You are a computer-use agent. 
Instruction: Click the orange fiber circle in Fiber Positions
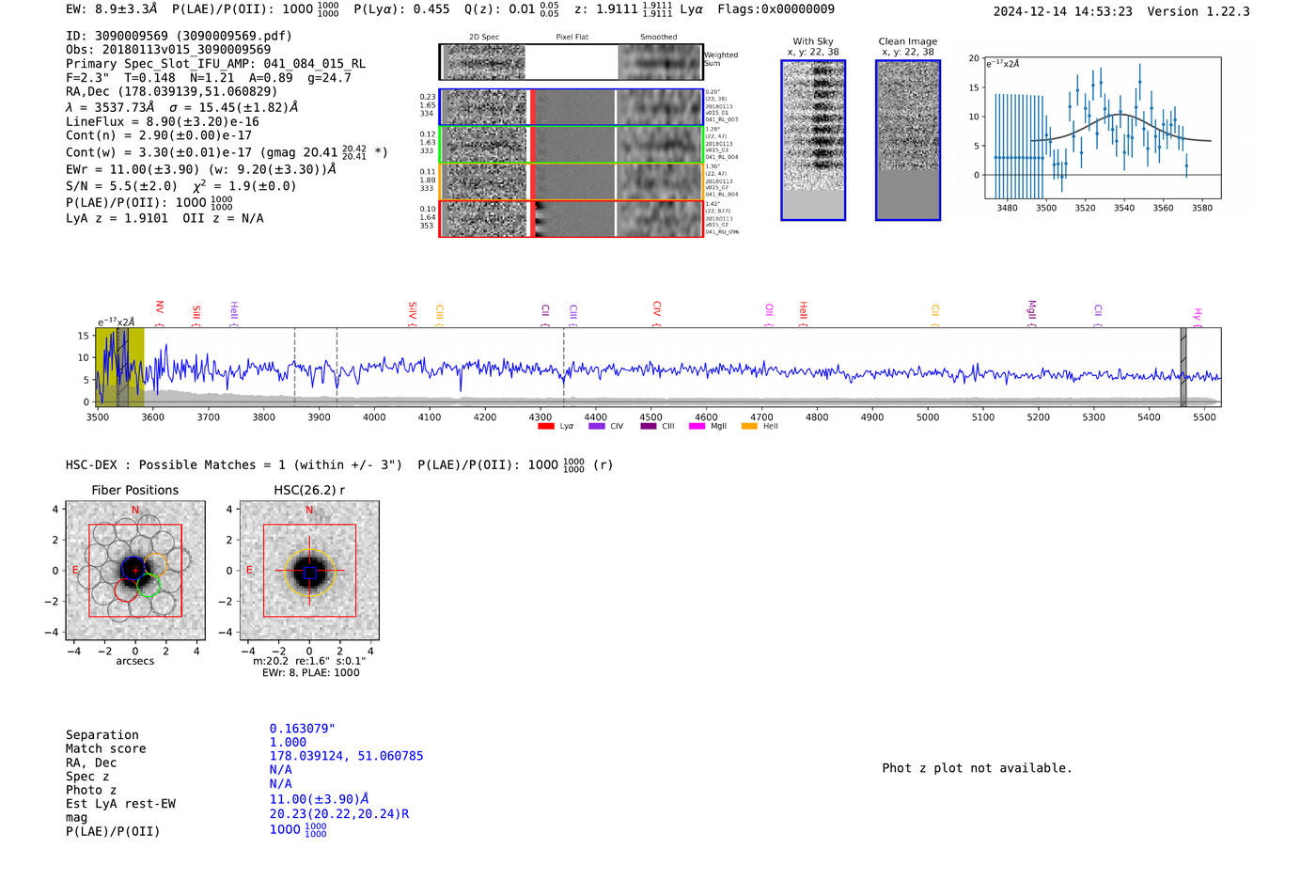156,564
